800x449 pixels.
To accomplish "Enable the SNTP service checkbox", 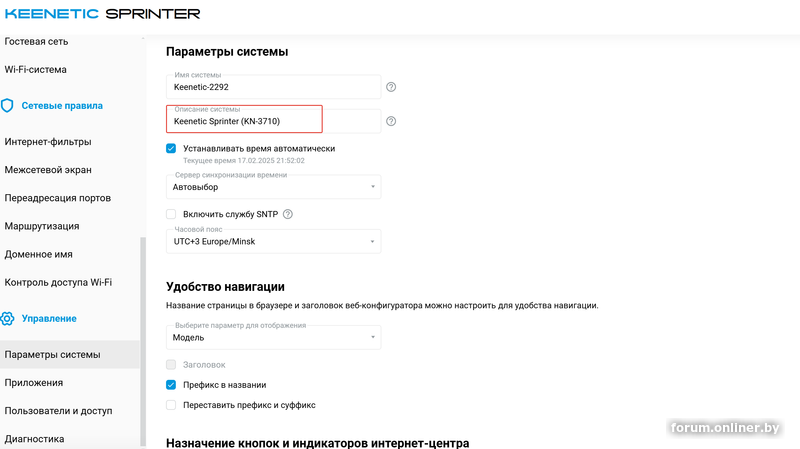I will click(x=171, y=214).
